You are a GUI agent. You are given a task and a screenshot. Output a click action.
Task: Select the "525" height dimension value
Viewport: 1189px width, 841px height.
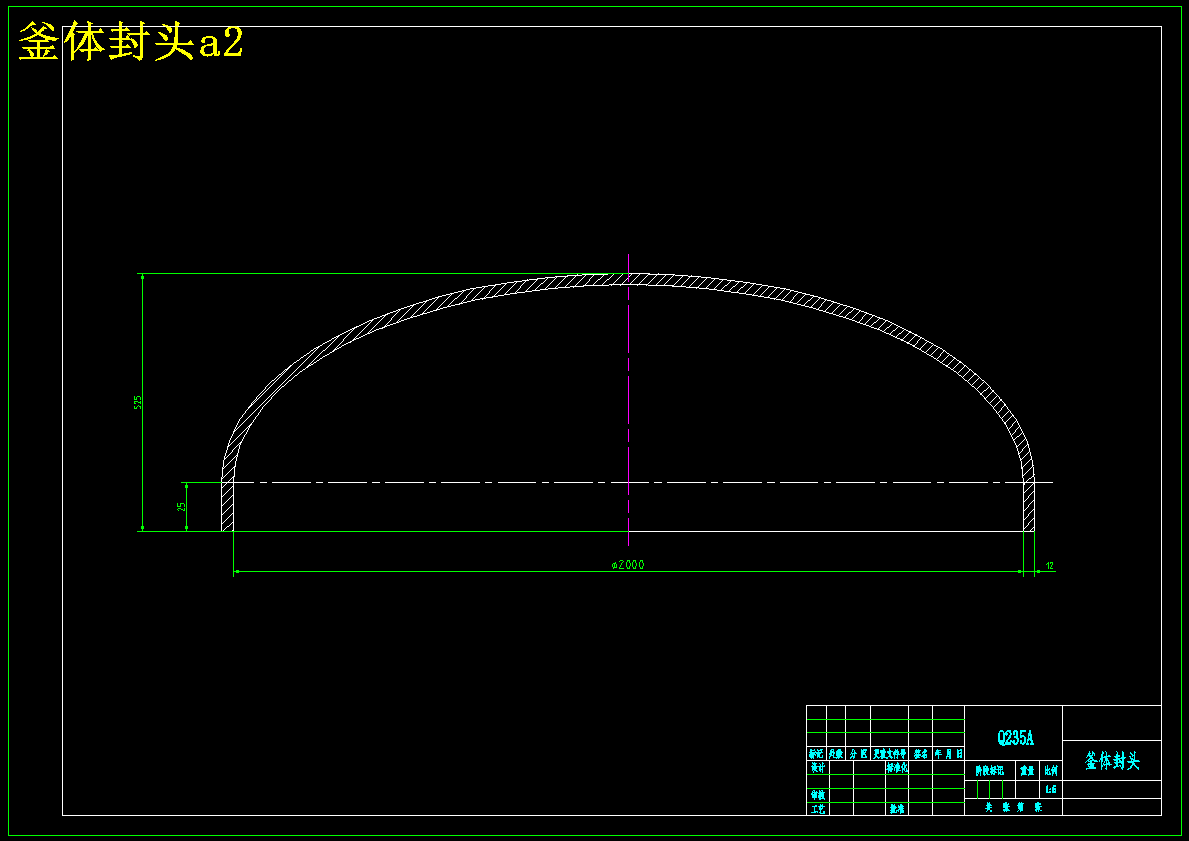pyautogui.click(x=138, y=402)
